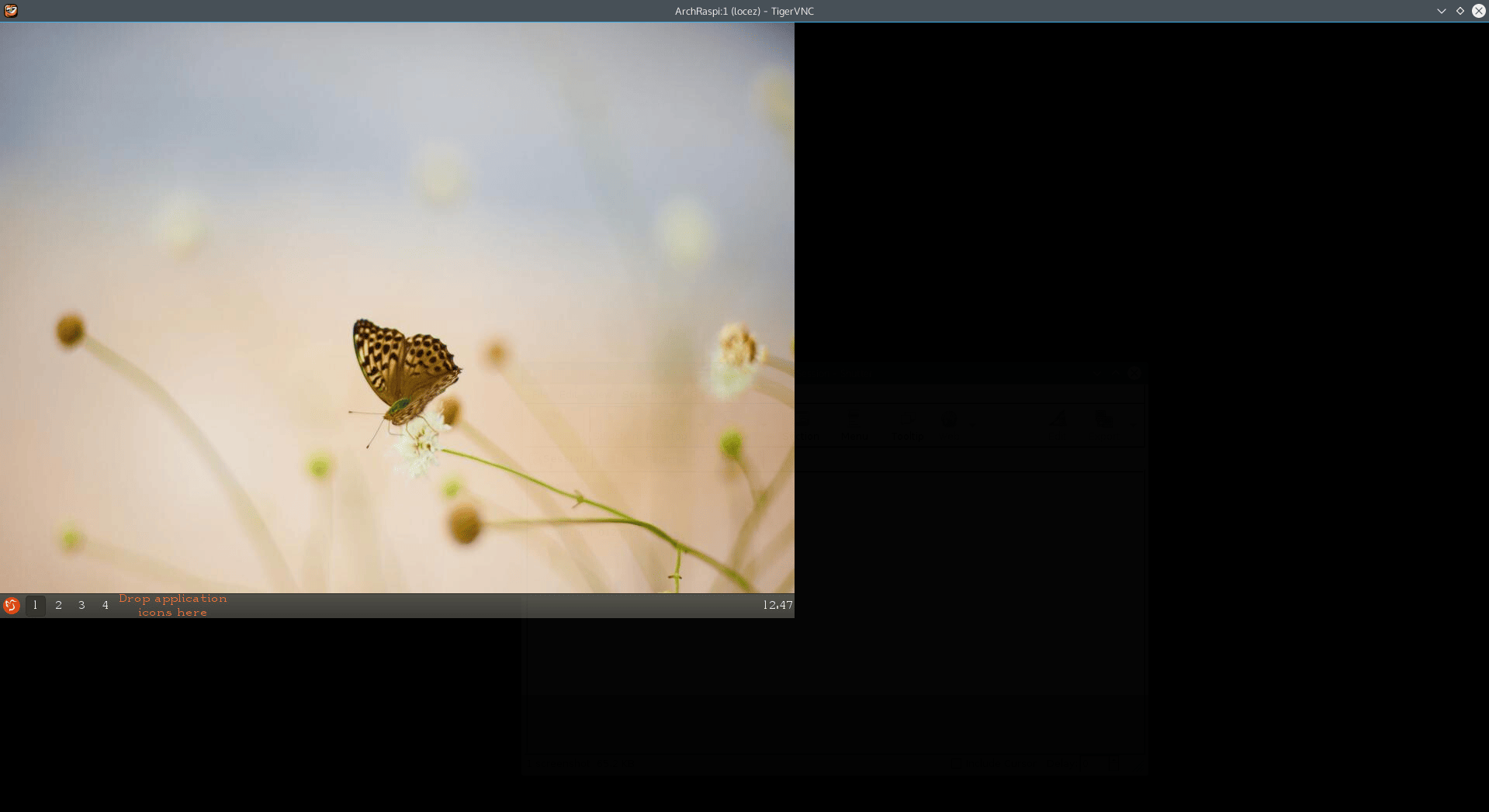Click the 12.47 clock in the panel
The image size is (1489, 812).
(777, 606)
